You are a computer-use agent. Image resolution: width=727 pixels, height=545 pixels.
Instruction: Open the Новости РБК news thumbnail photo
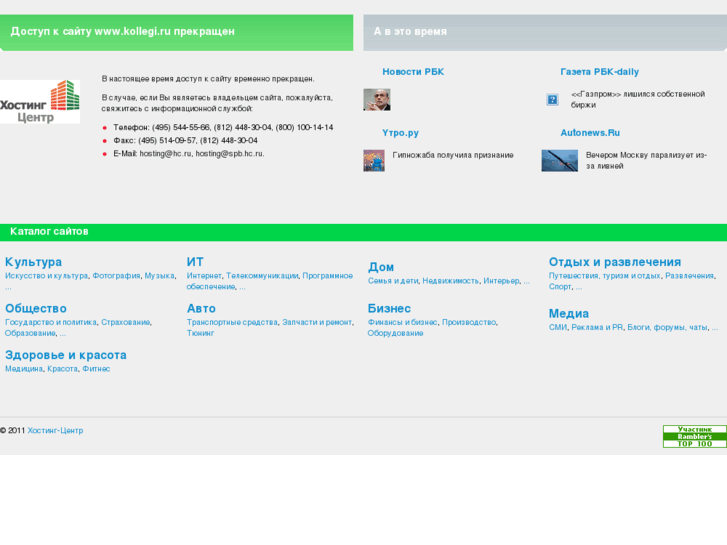(376, 100)
